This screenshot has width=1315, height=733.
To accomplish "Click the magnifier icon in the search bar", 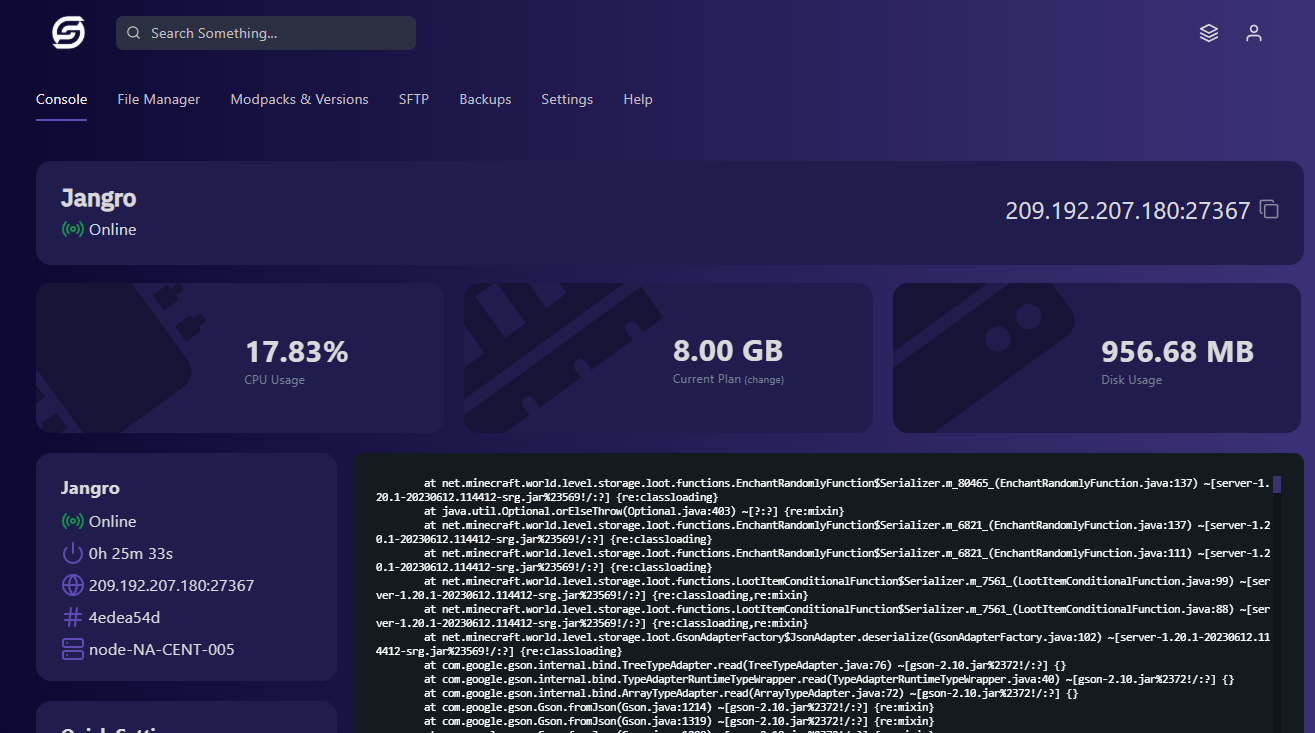I will tap(133, 32).
